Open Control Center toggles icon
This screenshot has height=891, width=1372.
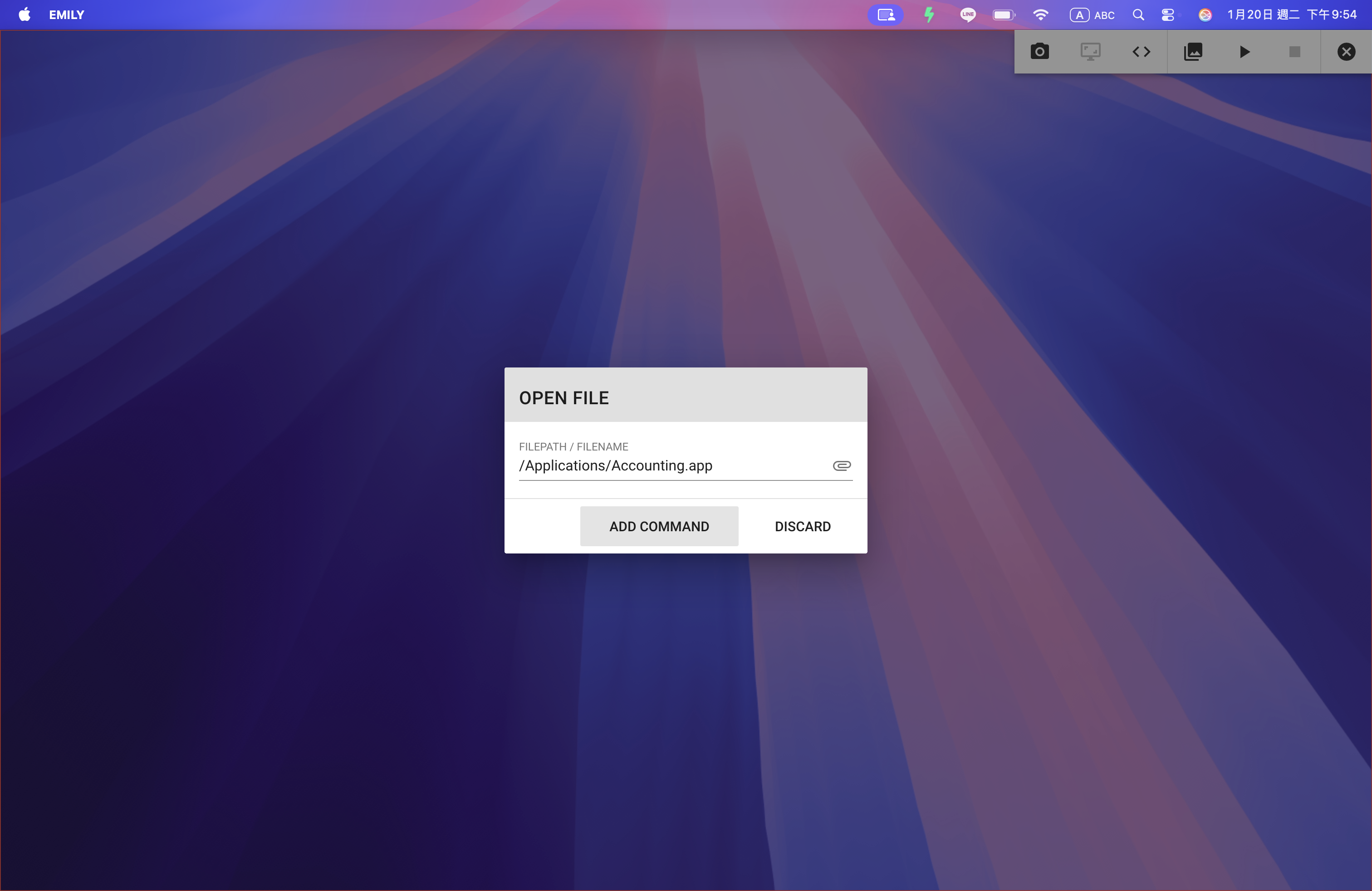pos(1167,15)
